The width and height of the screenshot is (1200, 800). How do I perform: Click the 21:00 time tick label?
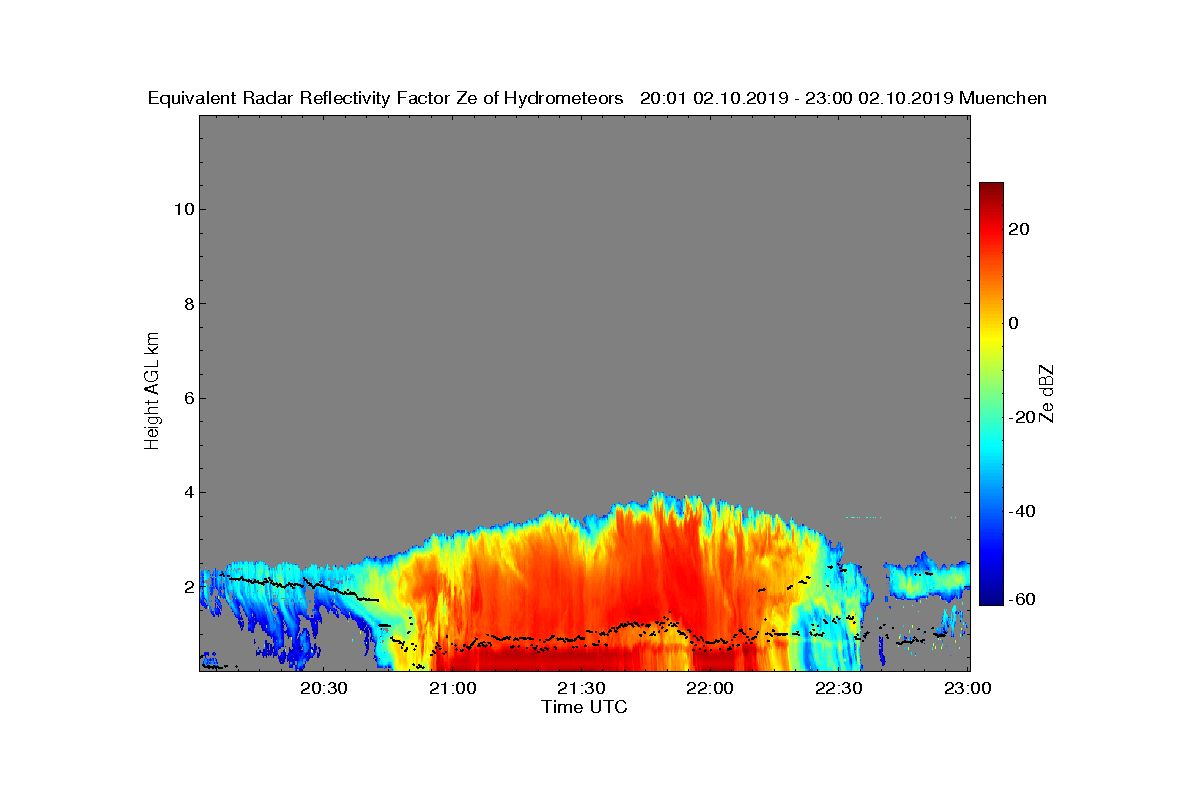[x=455, y=688]
